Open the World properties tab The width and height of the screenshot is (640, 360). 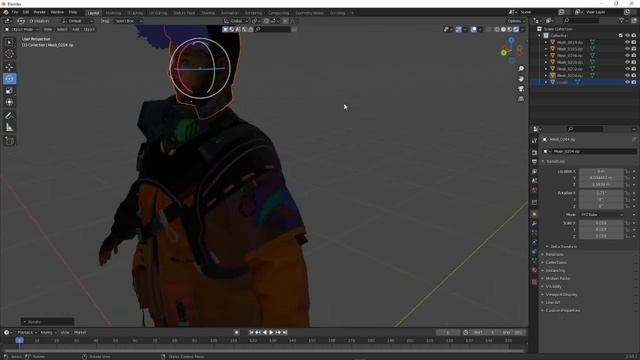tap(534, 190)
